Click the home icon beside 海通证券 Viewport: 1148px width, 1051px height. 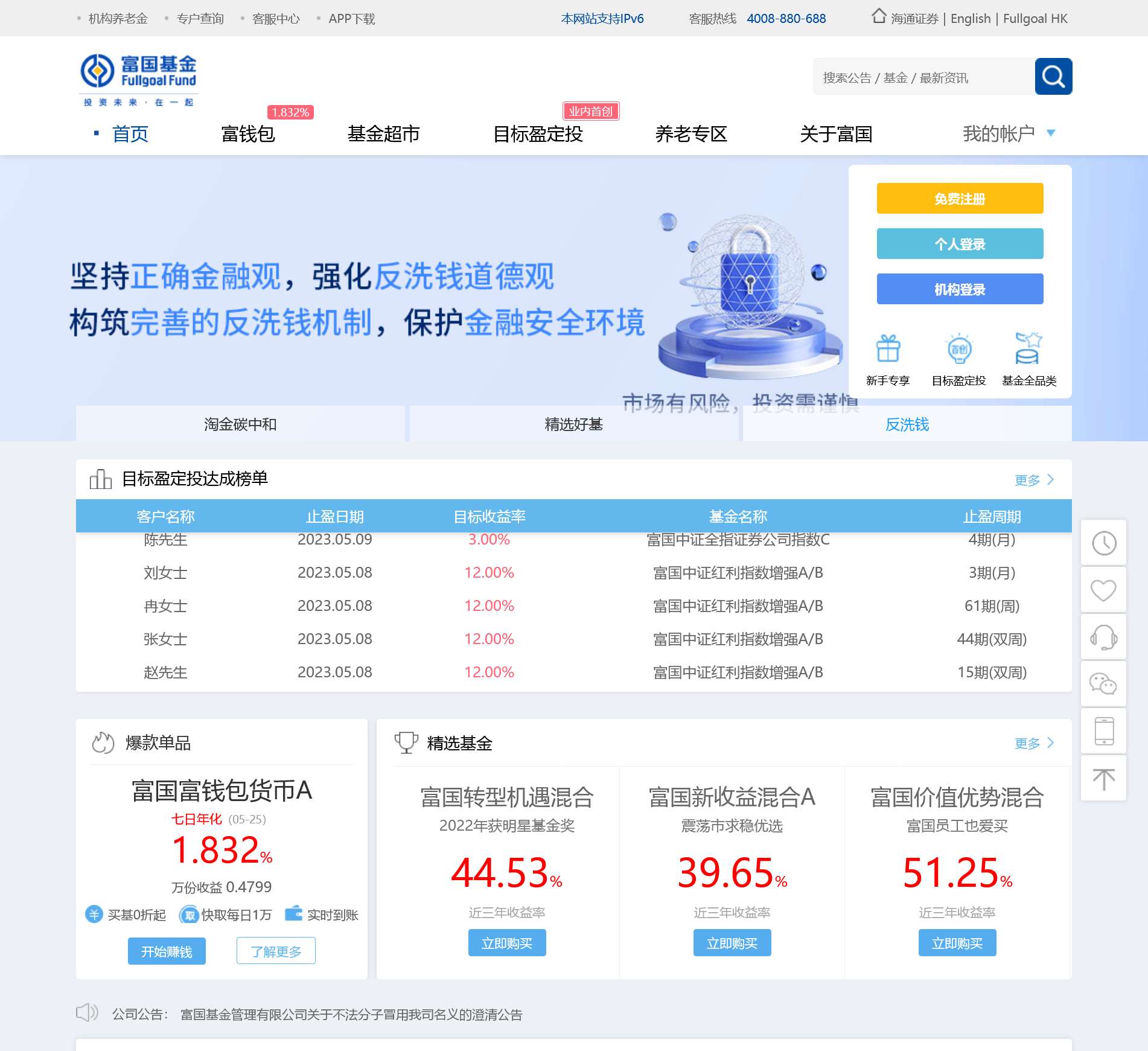coord(879,16)
